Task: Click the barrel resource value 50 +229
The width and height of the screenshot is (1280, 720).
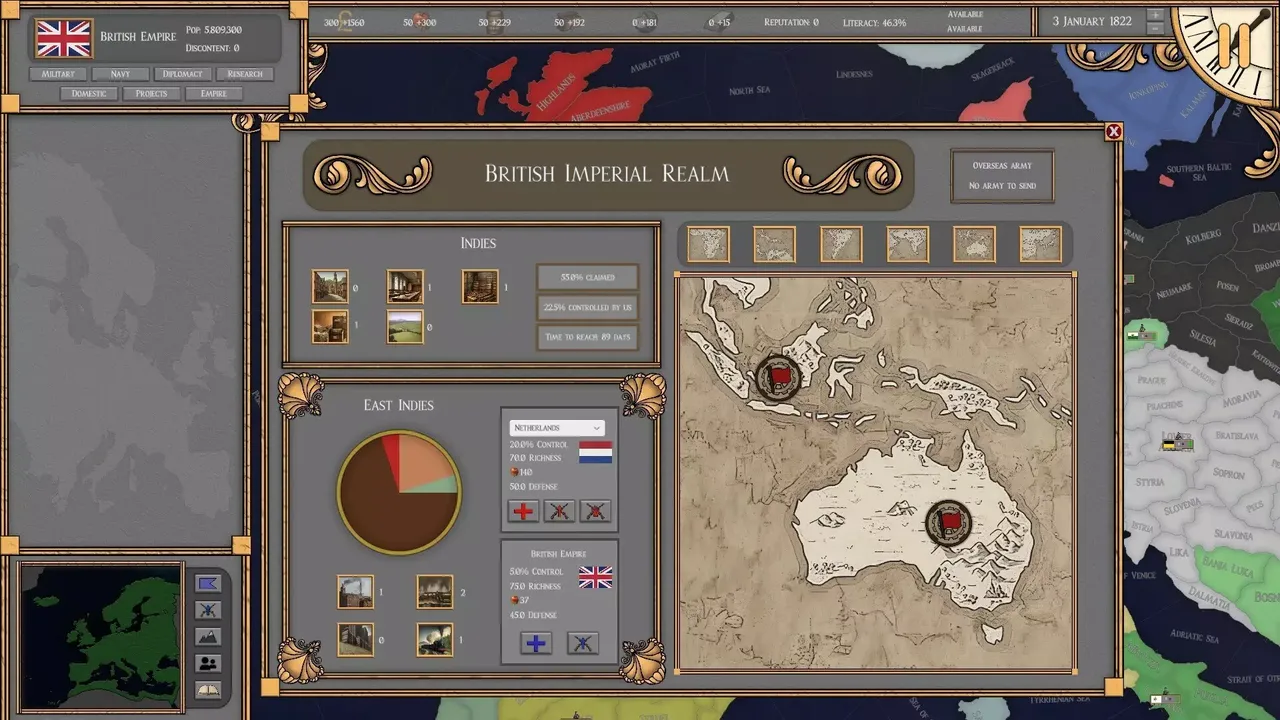Action: (x=495, y=22)
